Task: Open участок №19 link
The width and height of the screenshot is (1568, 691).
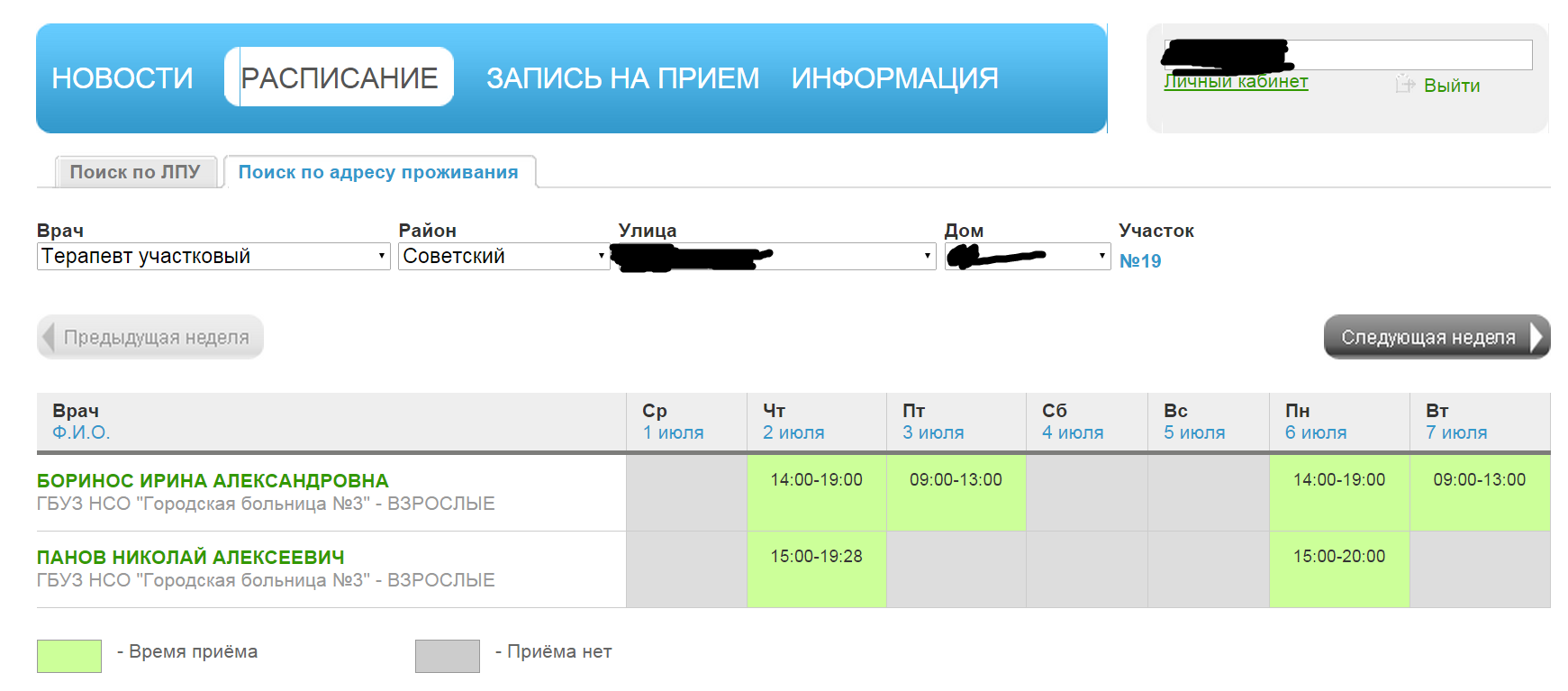Action: tap(1140, 261)
